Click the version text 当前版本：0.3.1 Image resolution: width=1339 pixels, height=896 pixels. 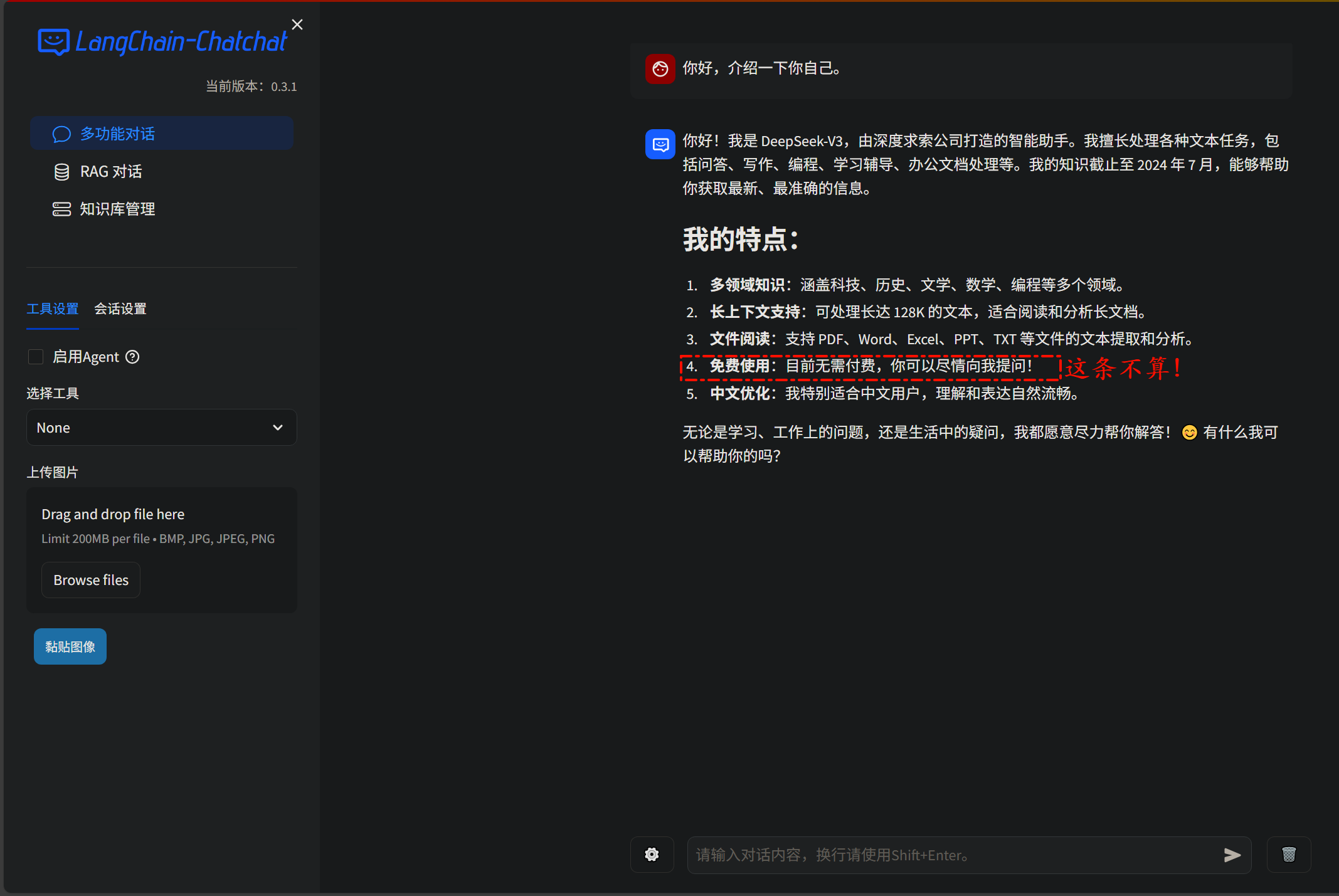(x=251, y=87)
